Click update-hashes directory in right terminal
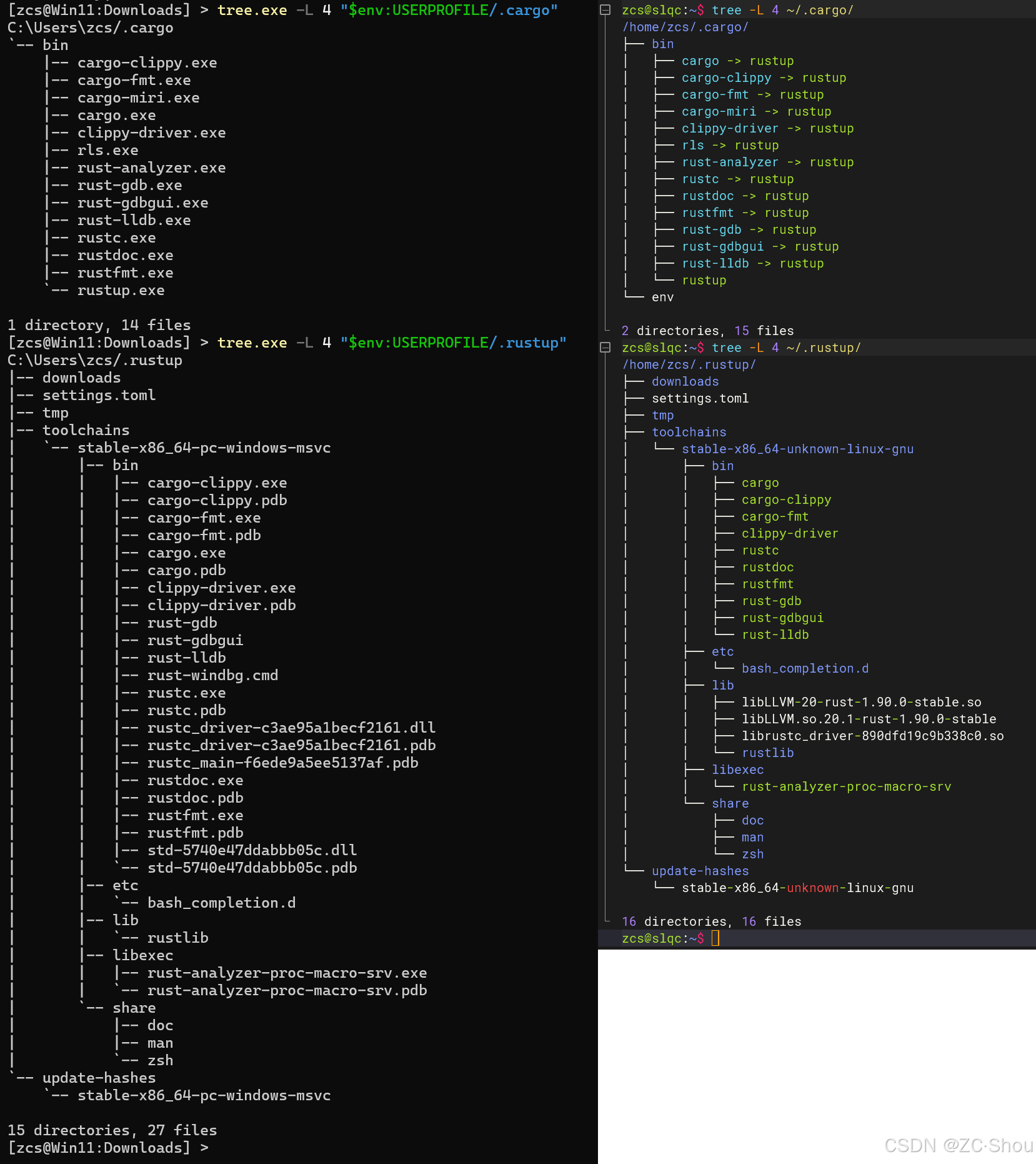The image size is (1036, 1164). (x=700, y=871)
